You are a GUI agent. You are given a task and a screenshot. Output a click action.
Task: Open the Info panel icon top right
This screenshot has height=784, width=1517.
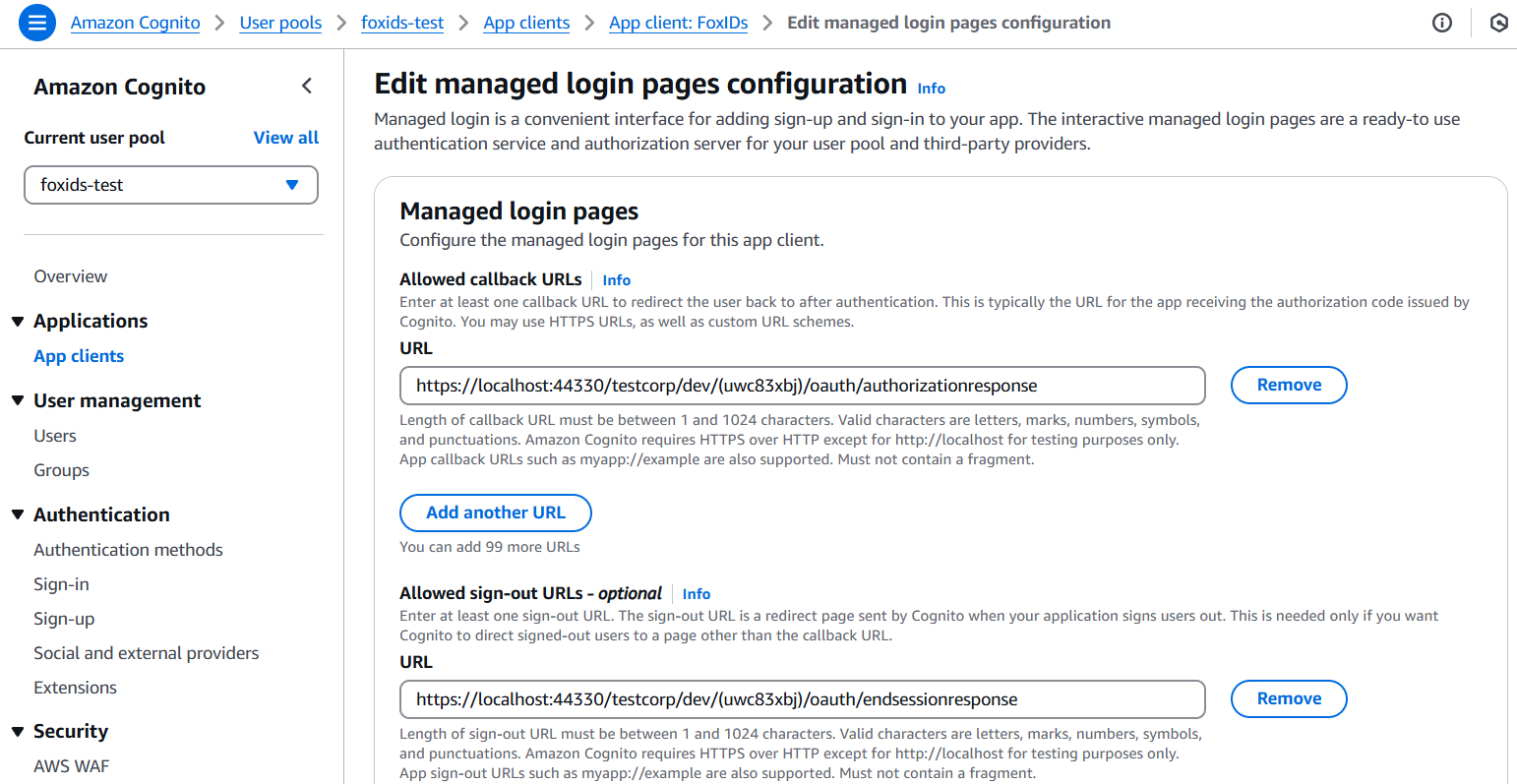point(1442,22)
